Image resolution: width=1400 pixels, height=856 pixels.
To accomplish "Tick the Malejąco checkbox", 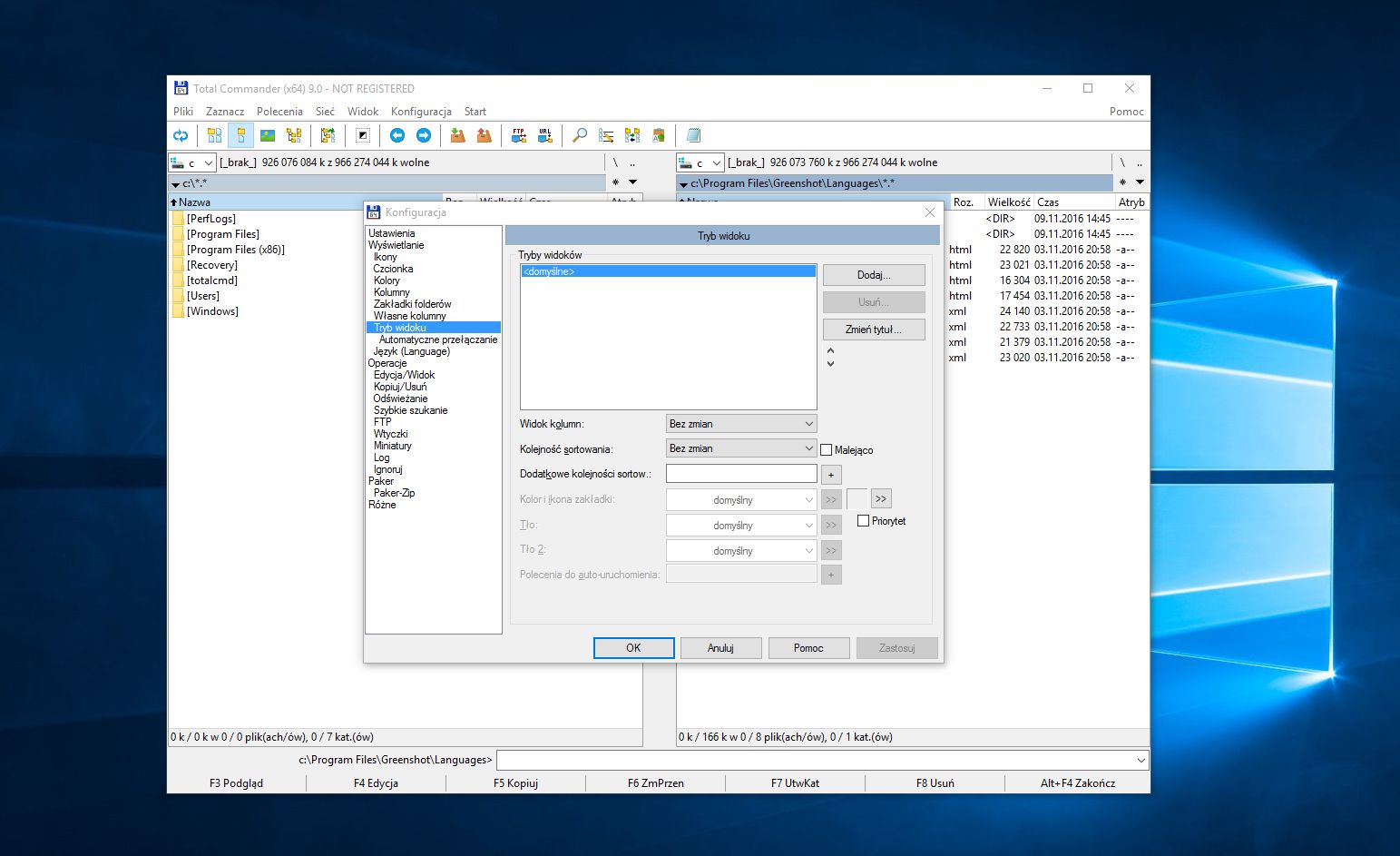I will (x=827, y=450).
